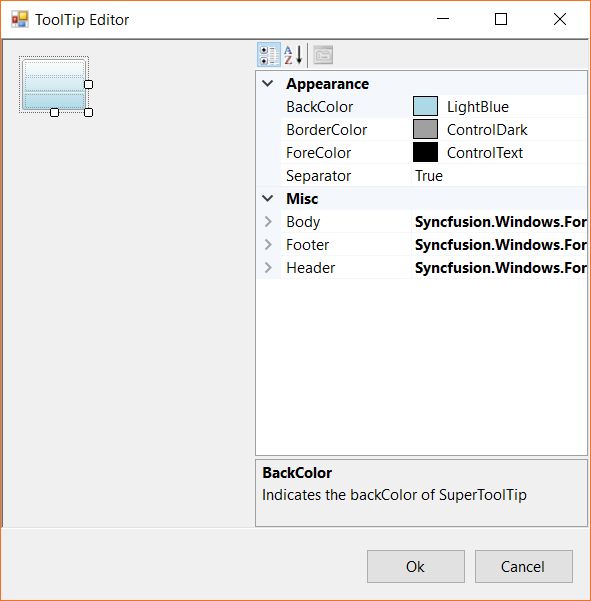The width and height of the screenshot is (591, 601).
Task: Switch to Categorized property view
Action: point(269,55)
